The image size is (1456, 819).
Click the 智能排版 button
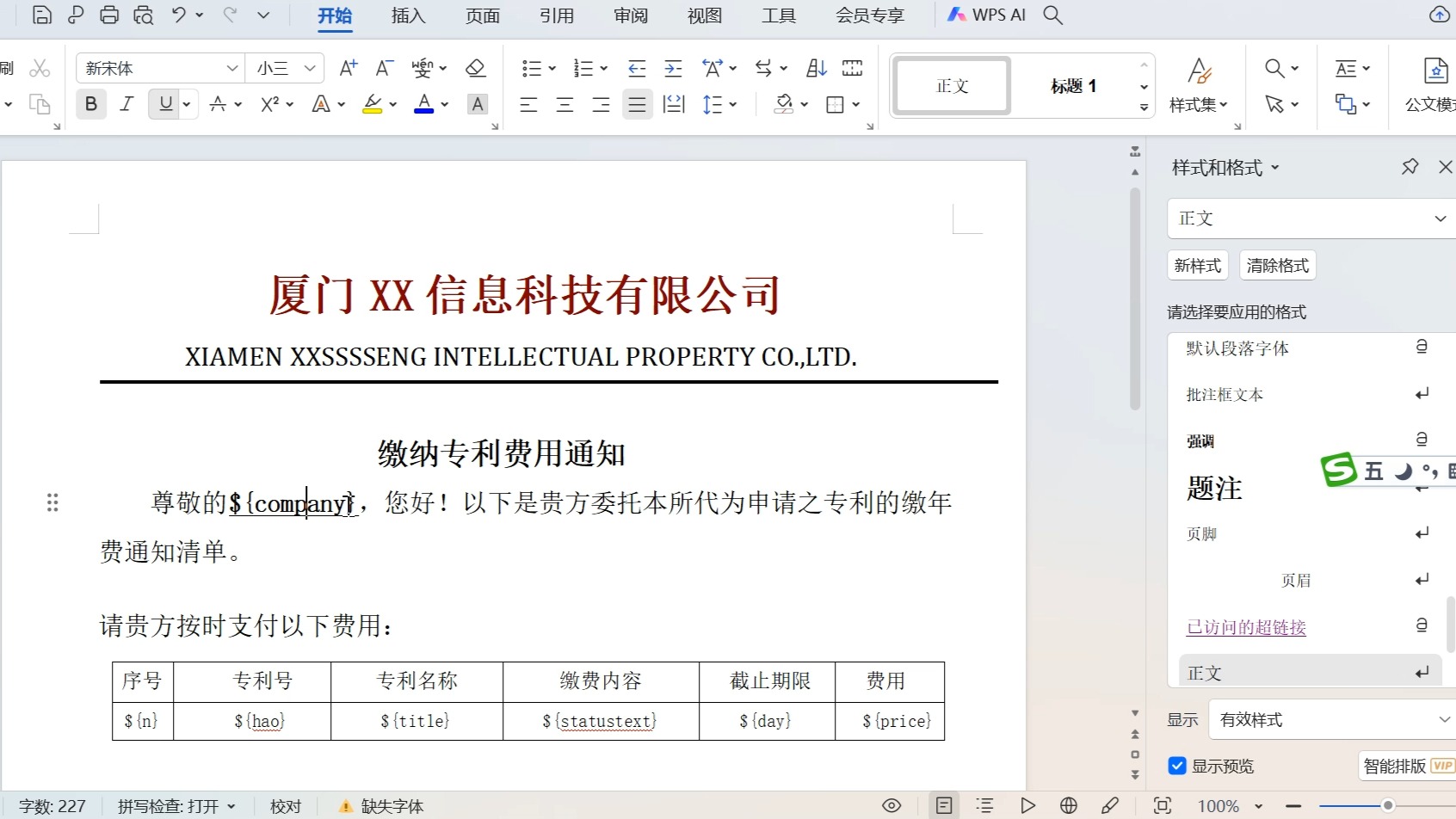pyautogui.click(x=1406, y=766)
